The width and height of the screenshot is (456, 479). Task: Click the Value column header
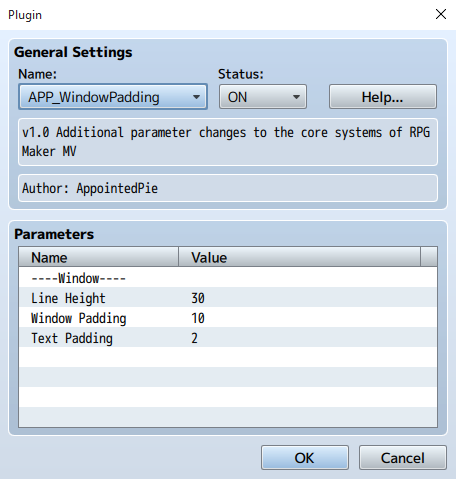pos(299,257)
